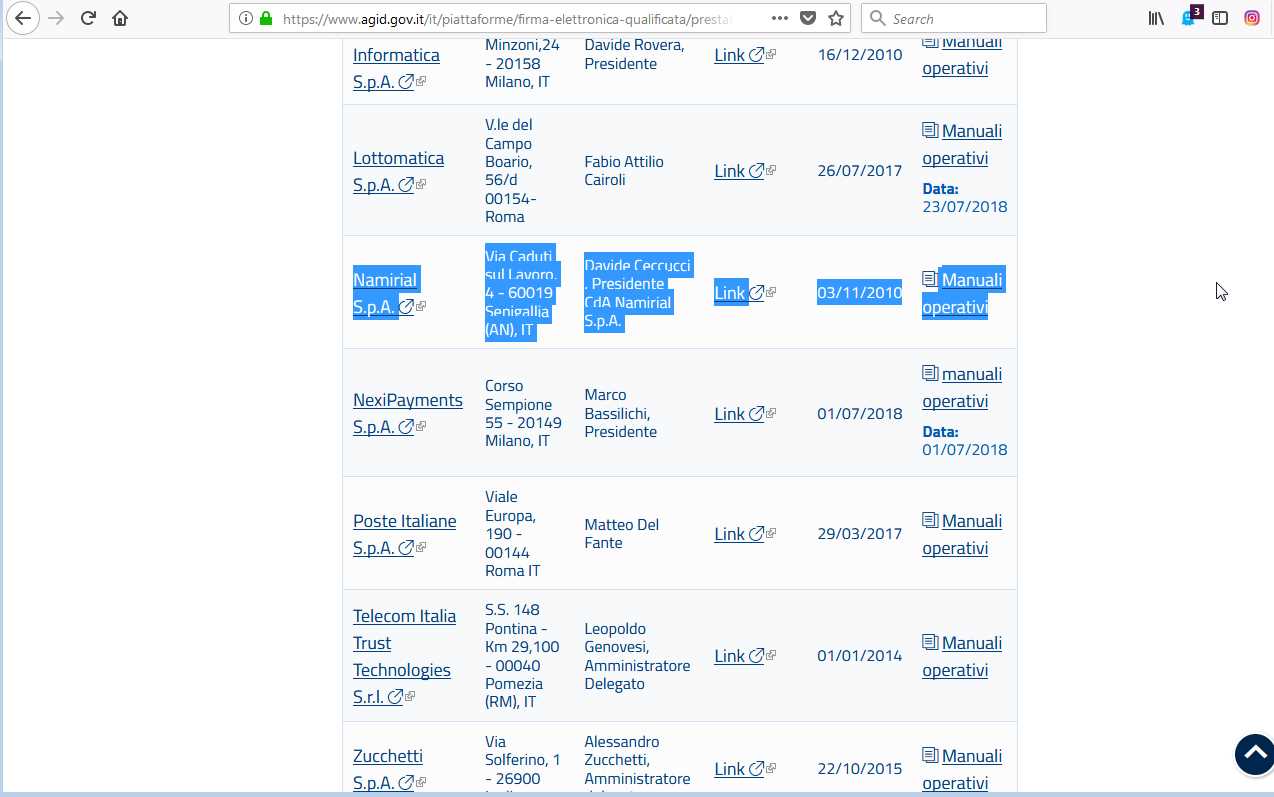Open the browser home page
Image resolution: width=1274 pixels, height=797 pixels.
pyautogui.click(x=120, y=18)
